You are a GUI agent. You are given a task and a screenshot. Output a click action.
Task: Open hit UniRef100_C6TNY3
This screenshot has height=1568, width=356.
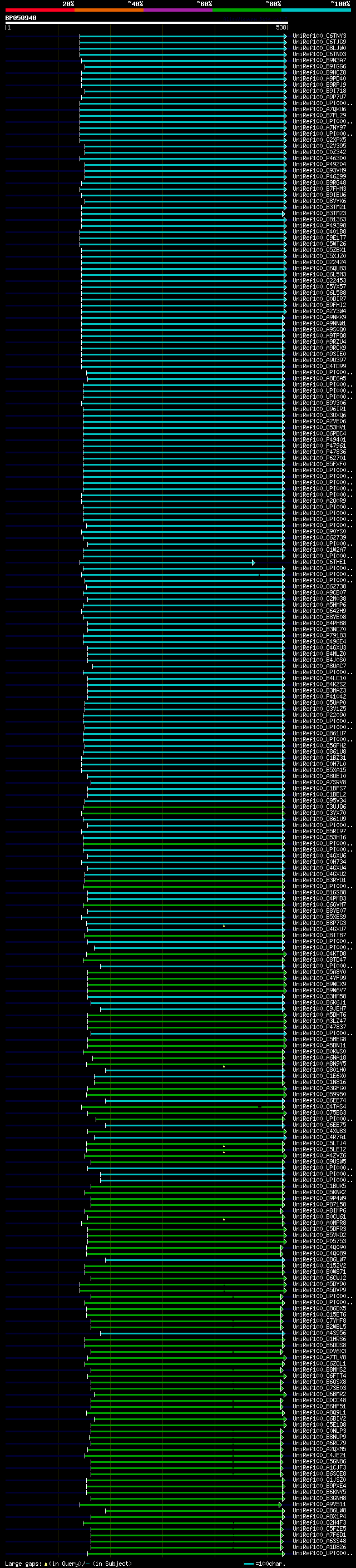click(x=319, y=36)
